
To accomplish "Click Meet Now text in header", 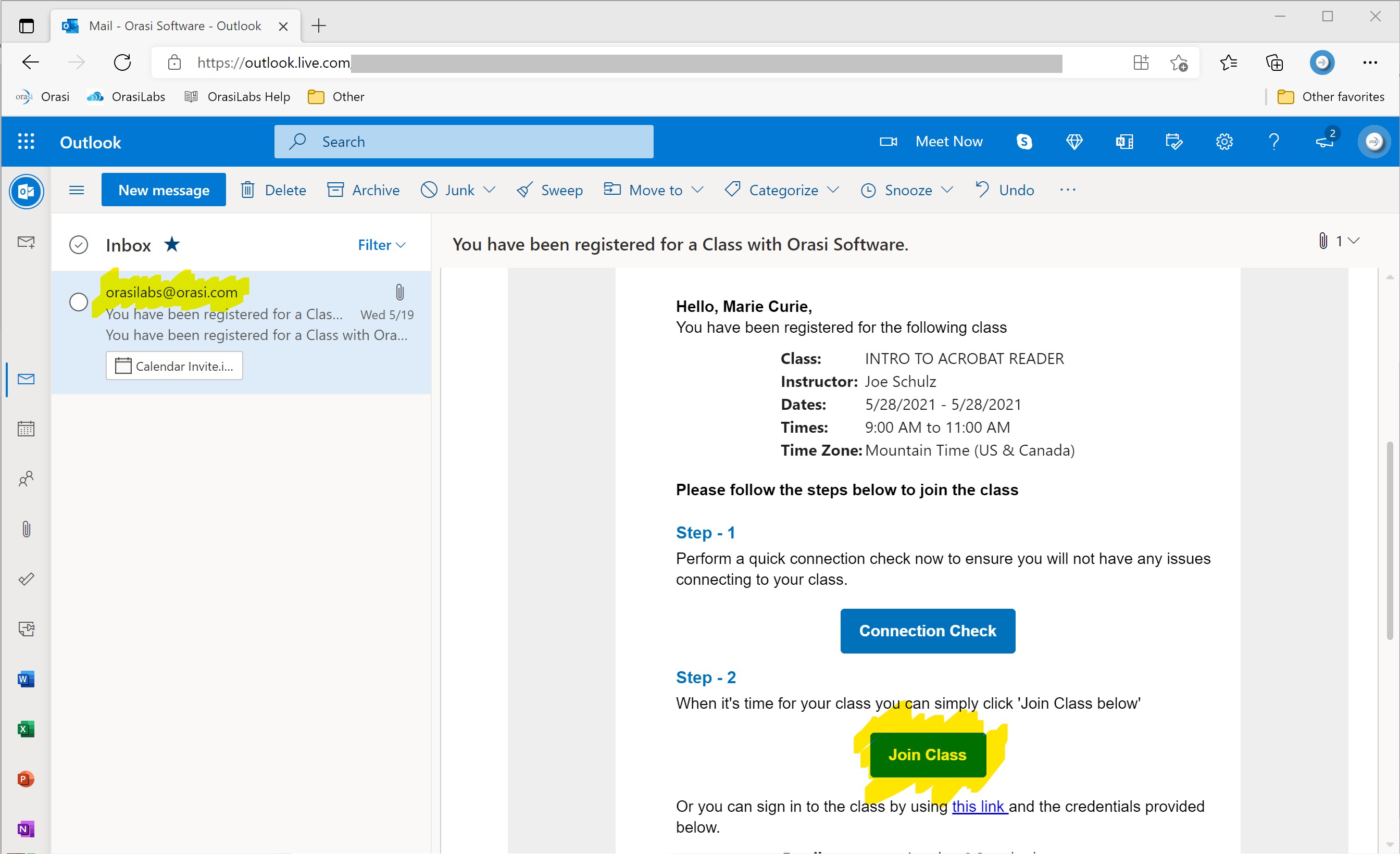I will coord(949,142).
